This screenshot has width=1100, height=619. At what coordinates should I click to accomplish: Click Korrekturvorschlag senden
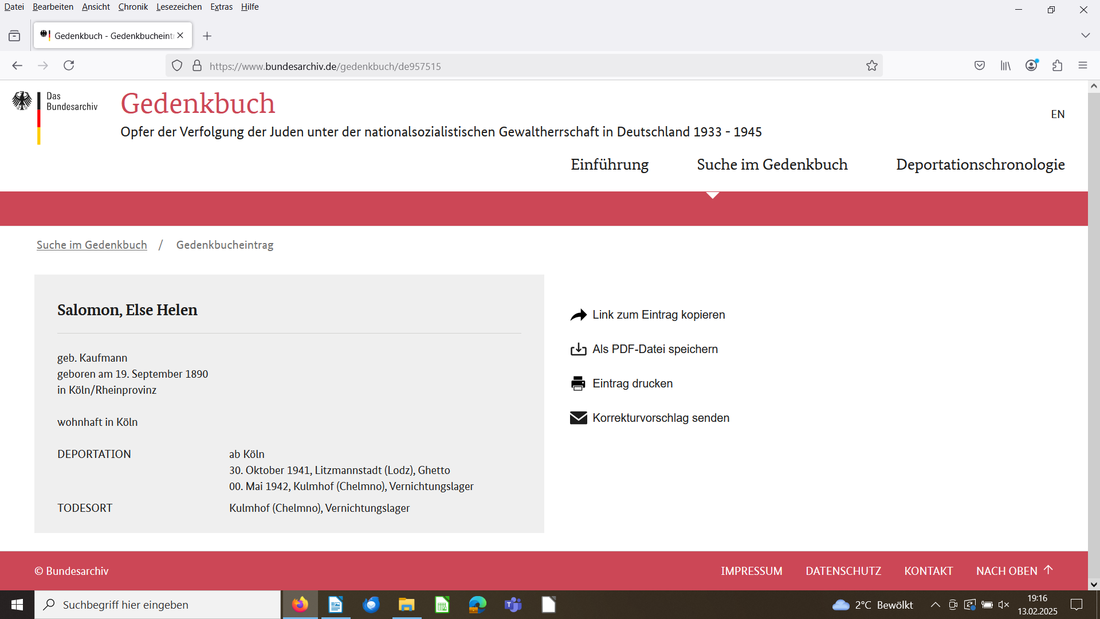661,418
